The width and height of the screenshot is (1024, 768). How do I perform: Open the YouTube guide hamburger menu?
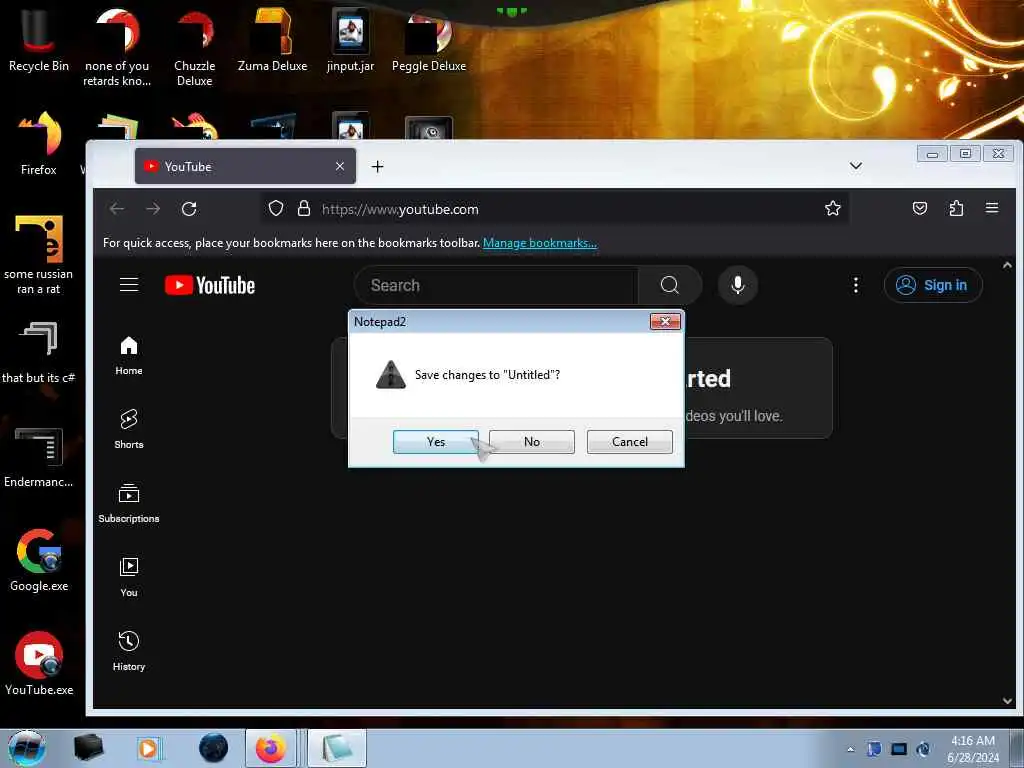coord(129,285)
